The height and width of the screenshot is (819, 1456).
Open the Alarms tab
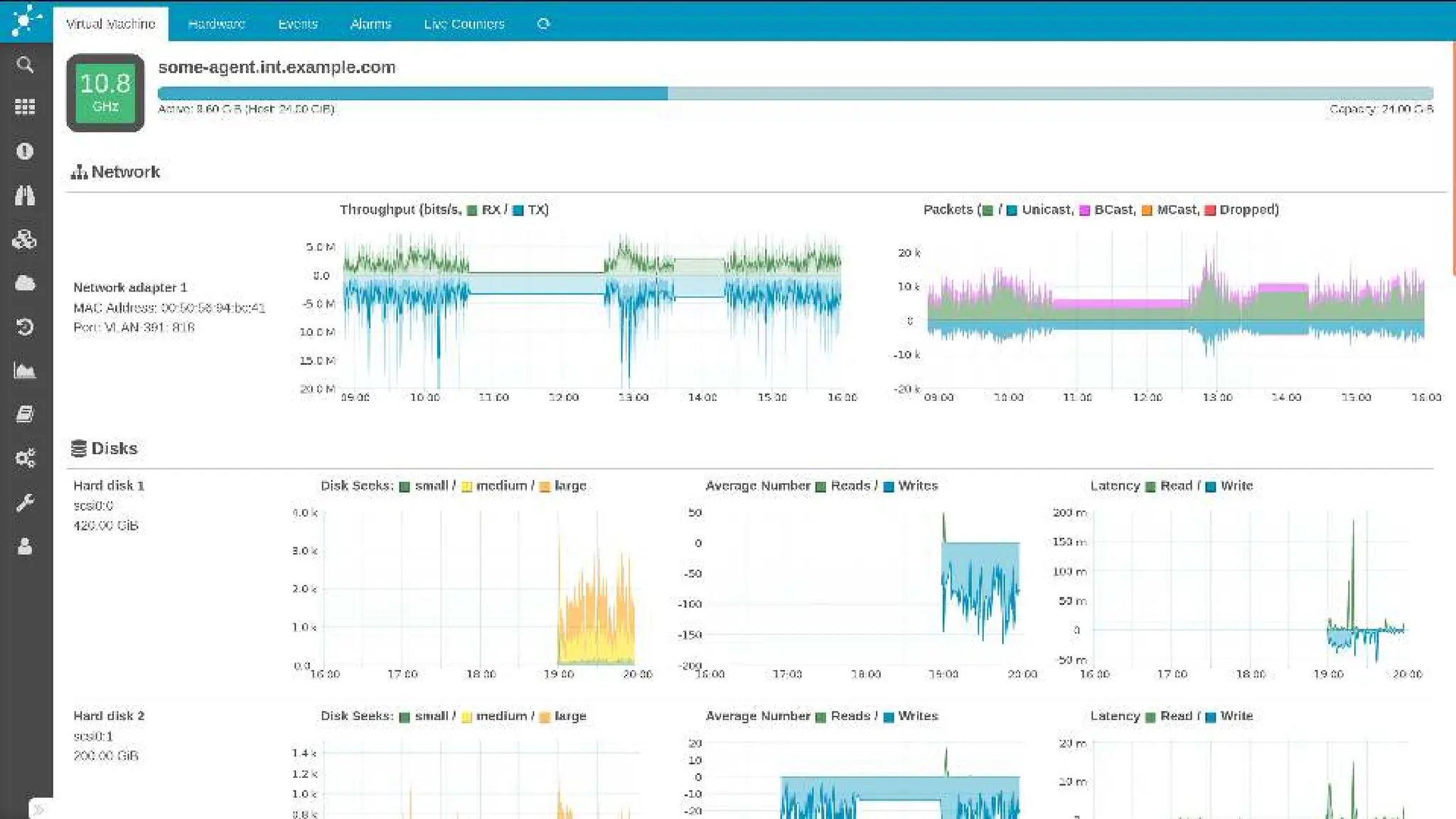pyautogui.click(x=370, y=23)
